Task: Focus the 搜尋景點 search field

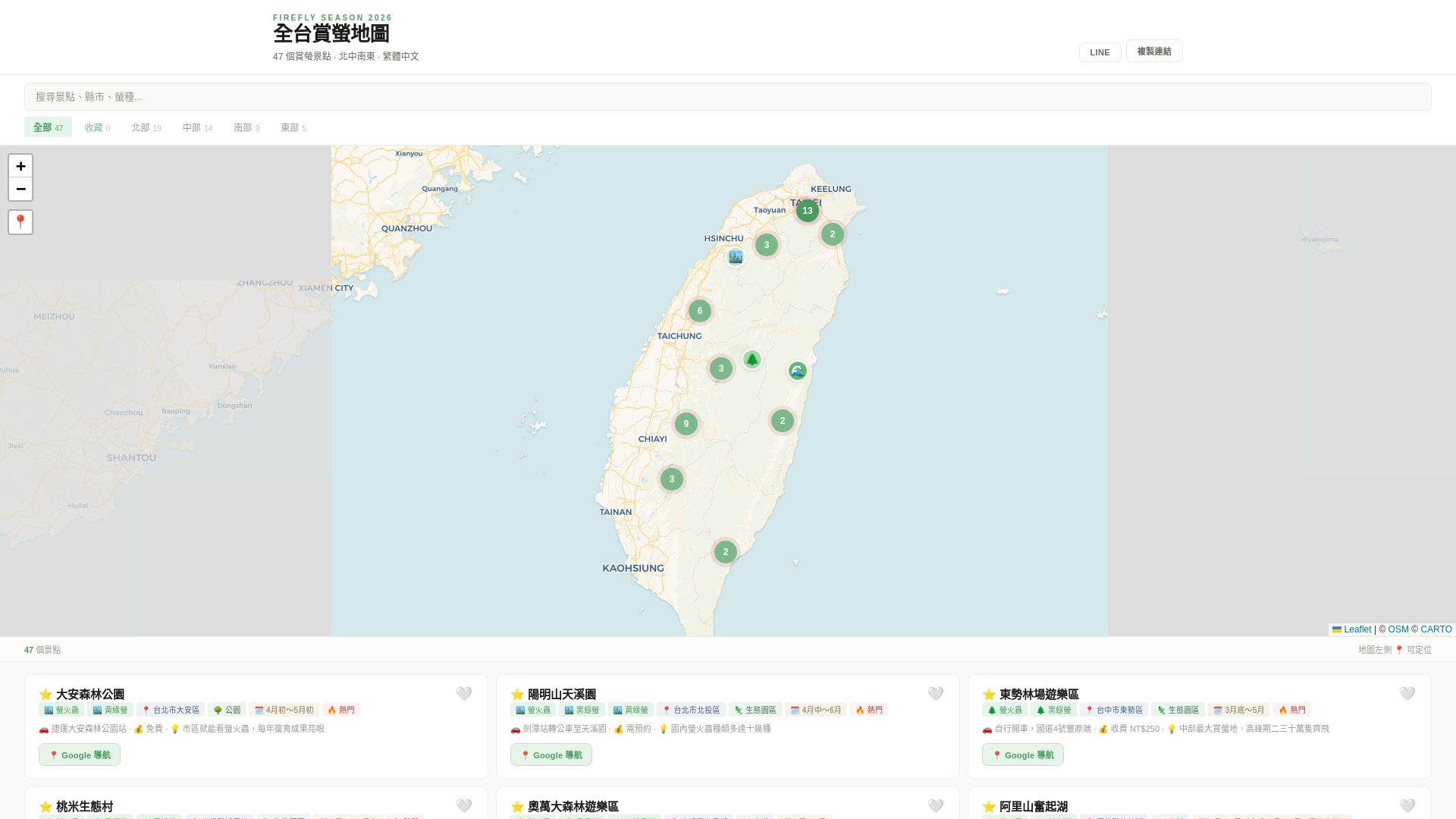Action: pos(728,97)
